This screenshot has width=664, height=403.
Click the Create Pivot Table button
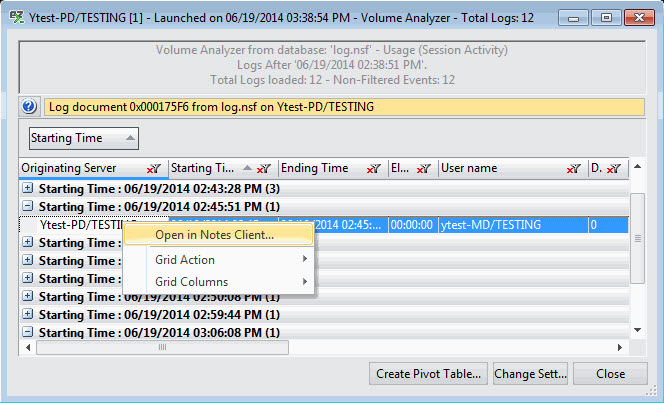point(430,374)
